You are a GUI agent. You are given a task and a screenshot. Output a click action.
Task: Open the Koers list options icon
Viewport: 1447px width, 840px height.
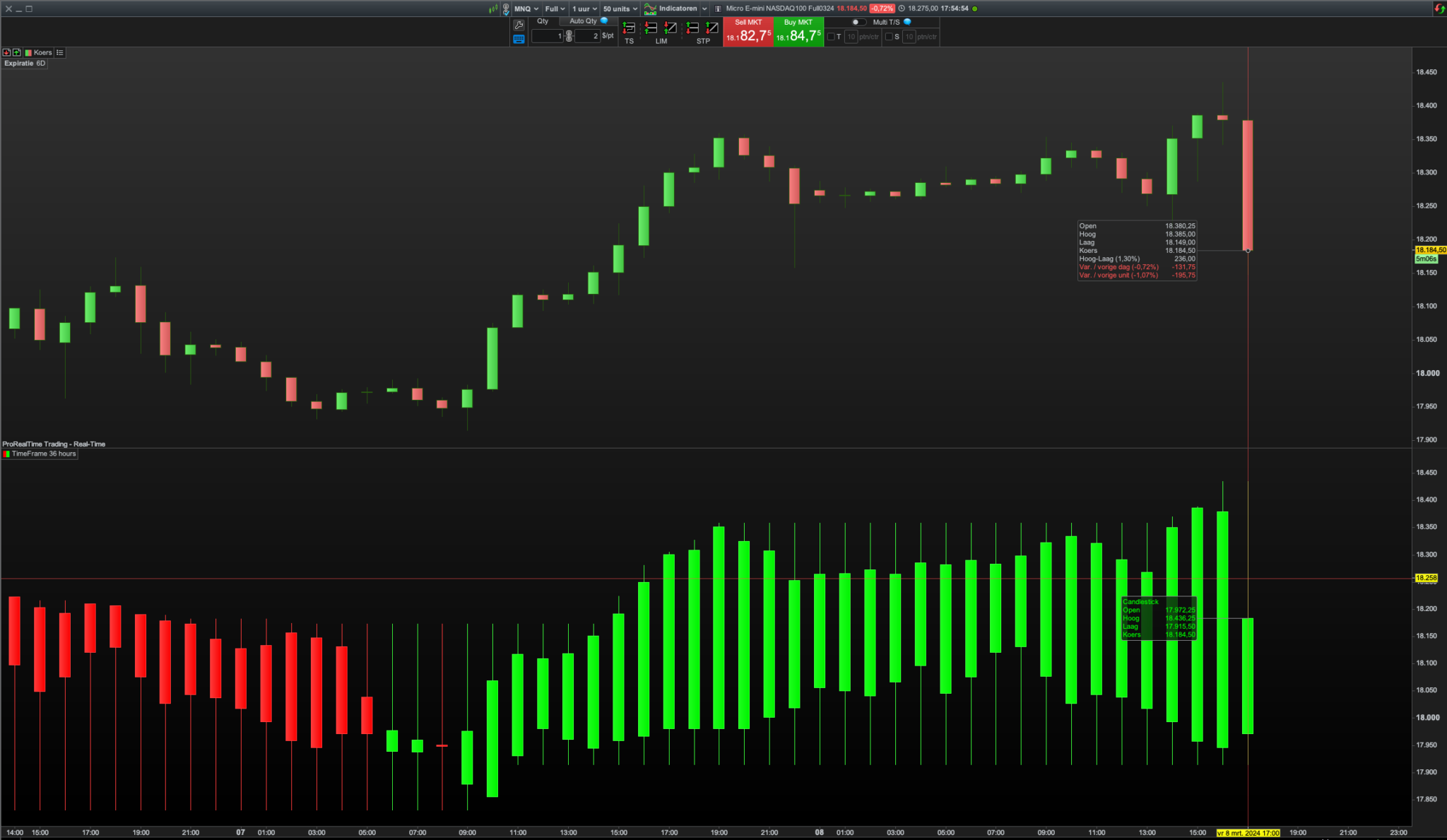(60, 53)
